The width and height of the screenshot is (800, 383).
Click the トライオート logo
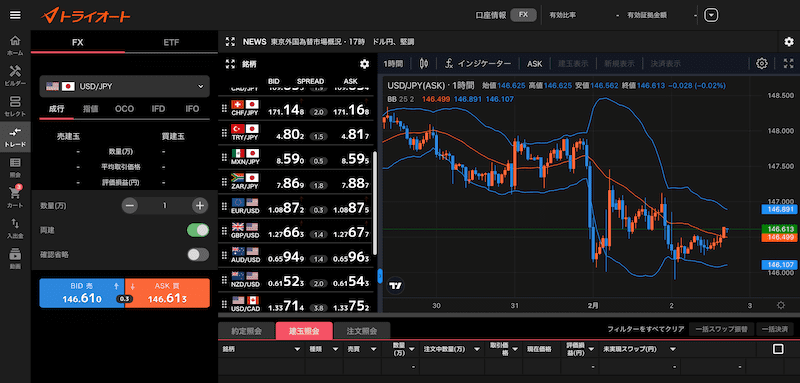click(86, 16)
